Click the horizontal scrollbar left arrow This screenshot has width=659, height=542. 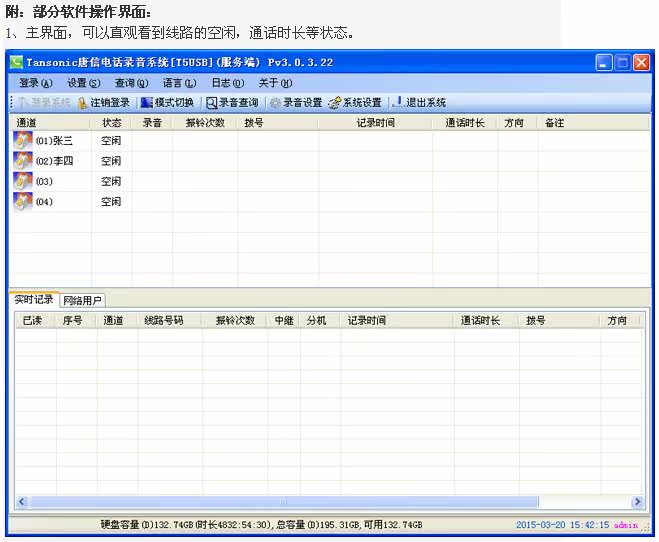click(x=21, y=502)
